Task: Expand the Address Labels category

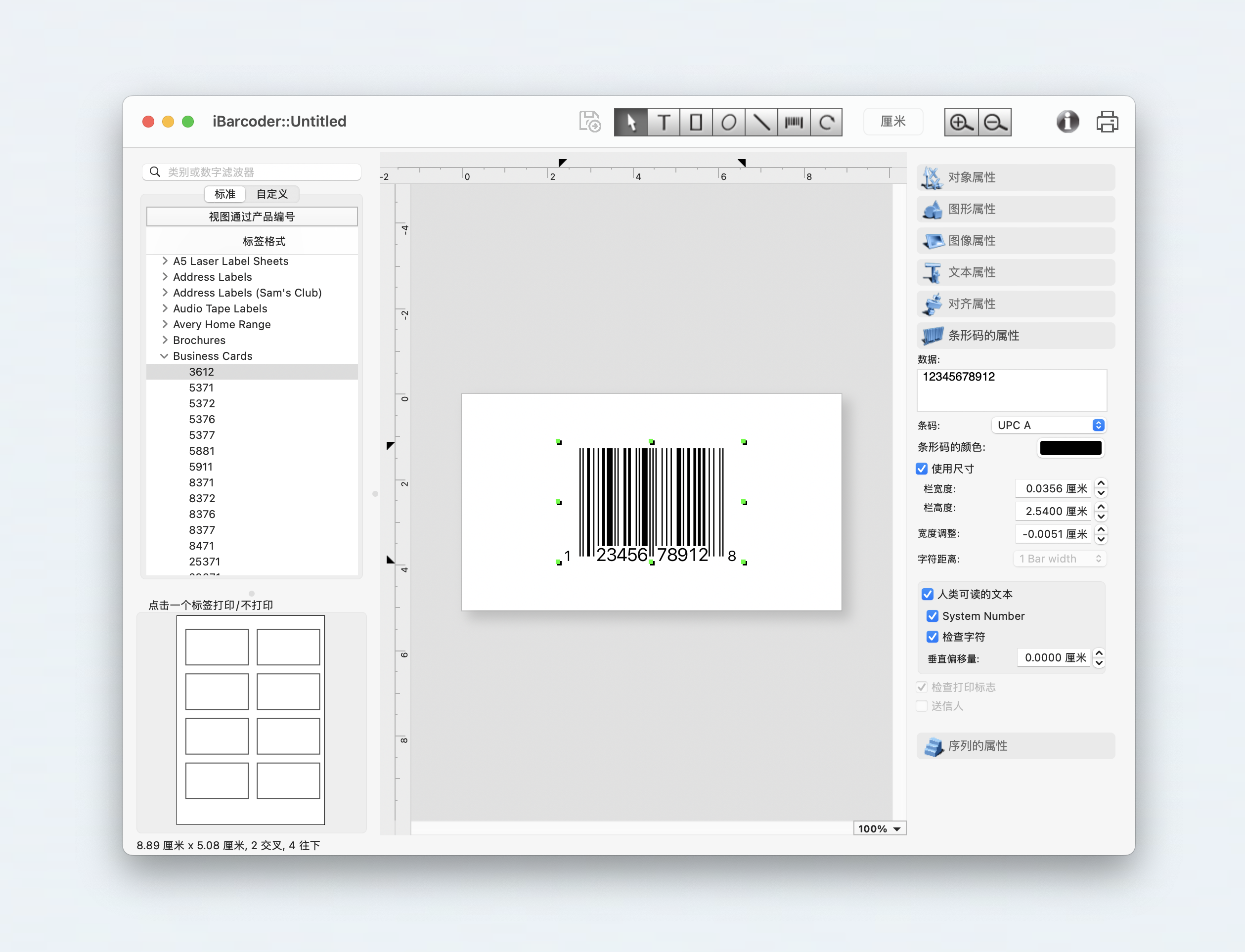Action: click(x=165, y=276)
